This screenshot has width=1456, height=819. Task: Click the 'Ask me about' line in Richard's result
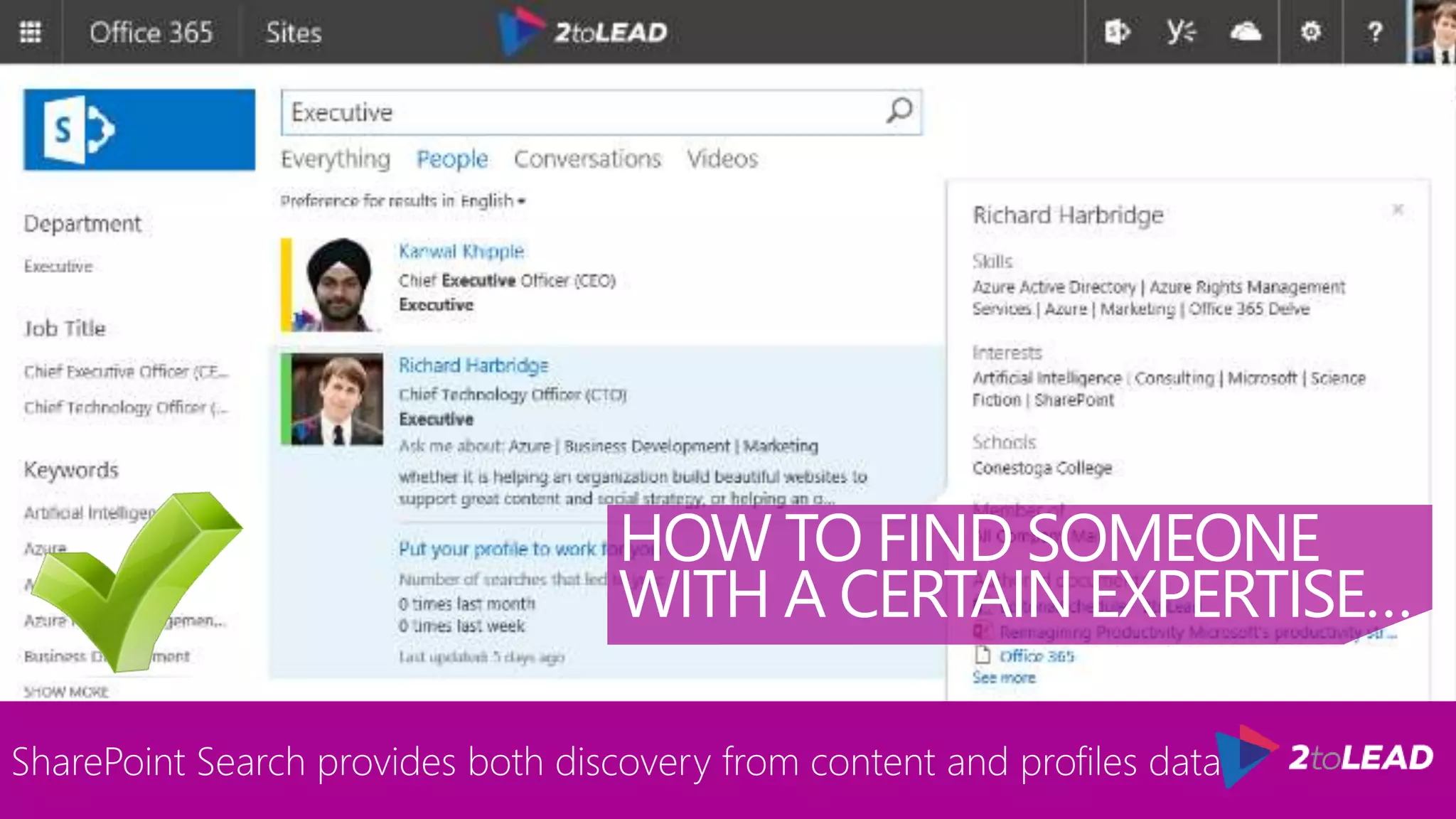pos(609,446)
